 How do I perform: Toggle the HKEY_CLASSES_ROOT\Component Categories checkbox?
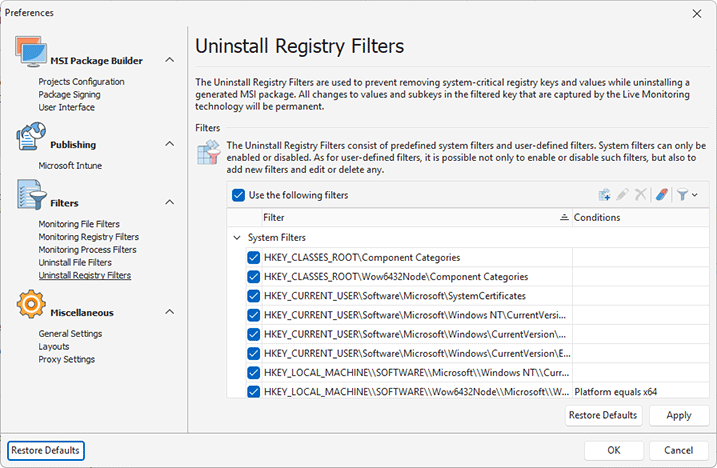click(253, 258)
